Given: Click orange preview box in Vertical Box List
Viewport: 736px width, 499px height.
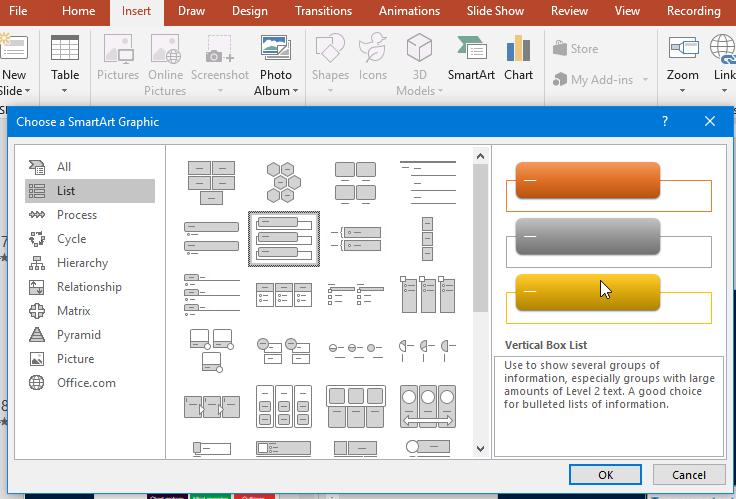Looking at the screenshot, I should pos(588,180).
